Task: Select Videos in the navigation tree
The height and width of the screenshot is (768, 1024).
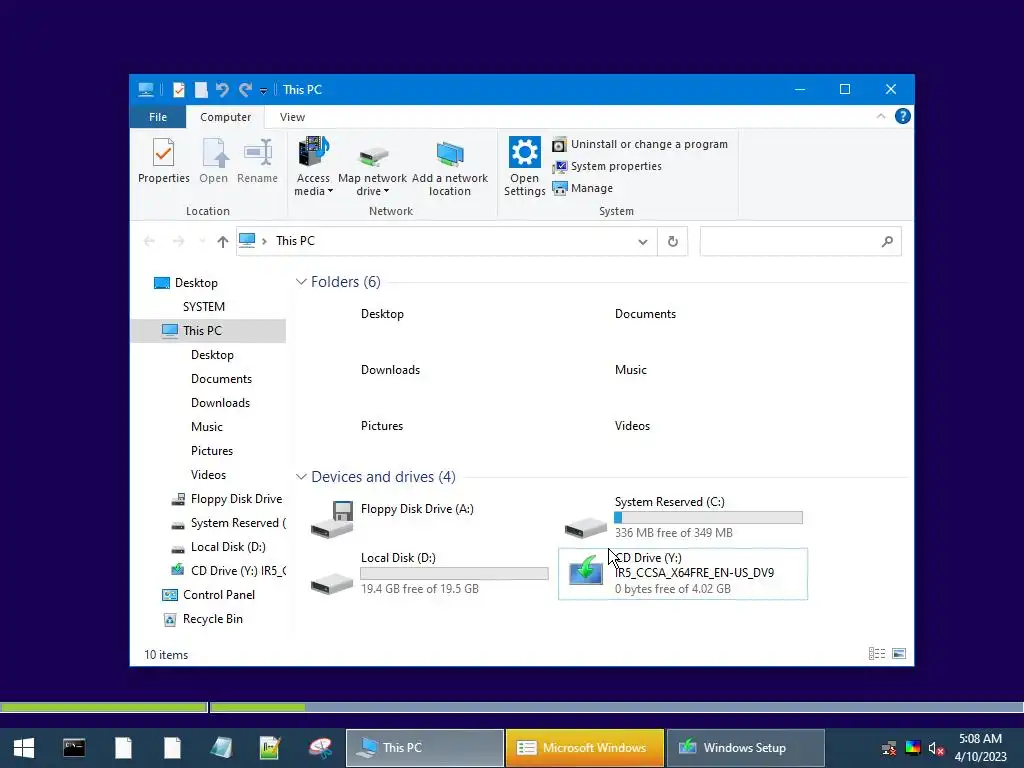Action: [x=208, y=475]
